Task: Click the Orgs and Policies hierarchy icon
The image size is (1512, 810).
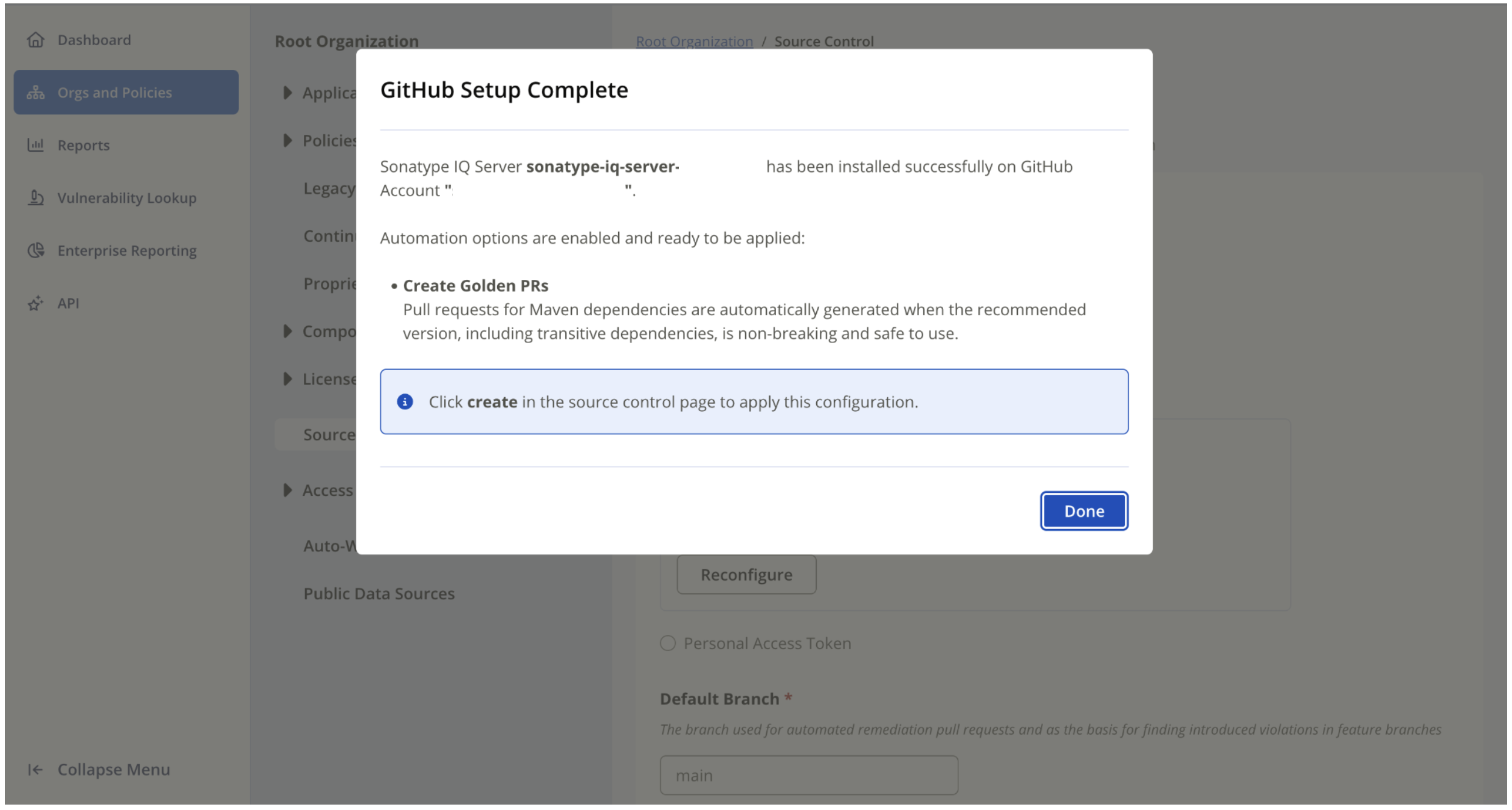Action: pyautogui.click(x=36, y=93)
